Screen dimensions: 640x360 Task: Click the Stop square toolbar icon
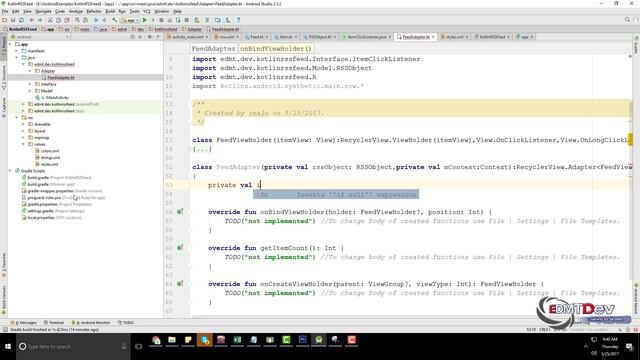187,20
